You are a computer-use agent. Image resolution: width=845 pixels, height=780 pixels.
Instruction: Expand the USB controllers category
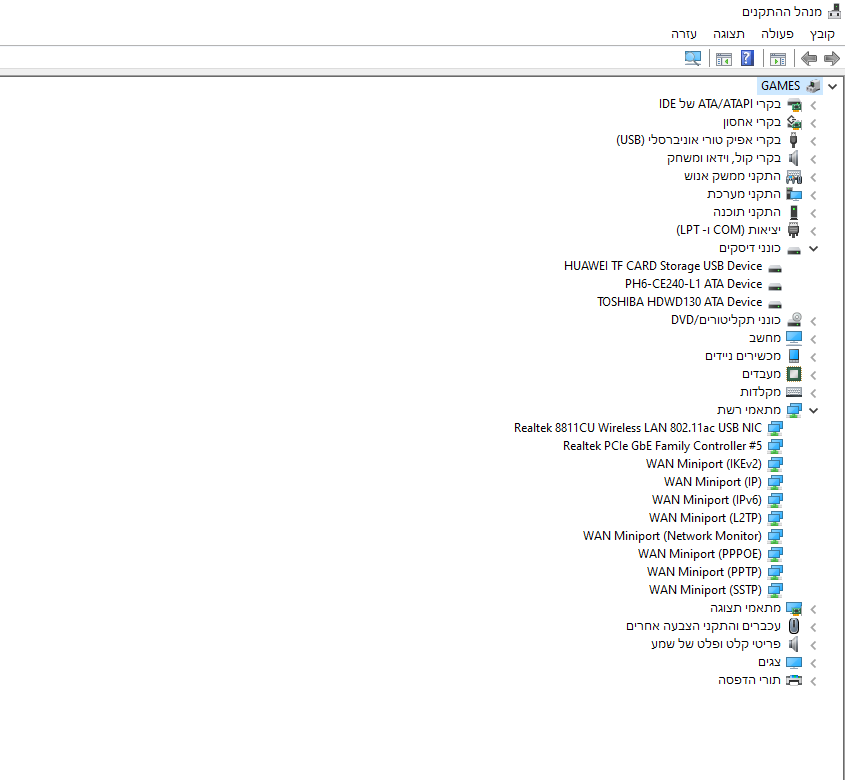[x=813, y=141]
